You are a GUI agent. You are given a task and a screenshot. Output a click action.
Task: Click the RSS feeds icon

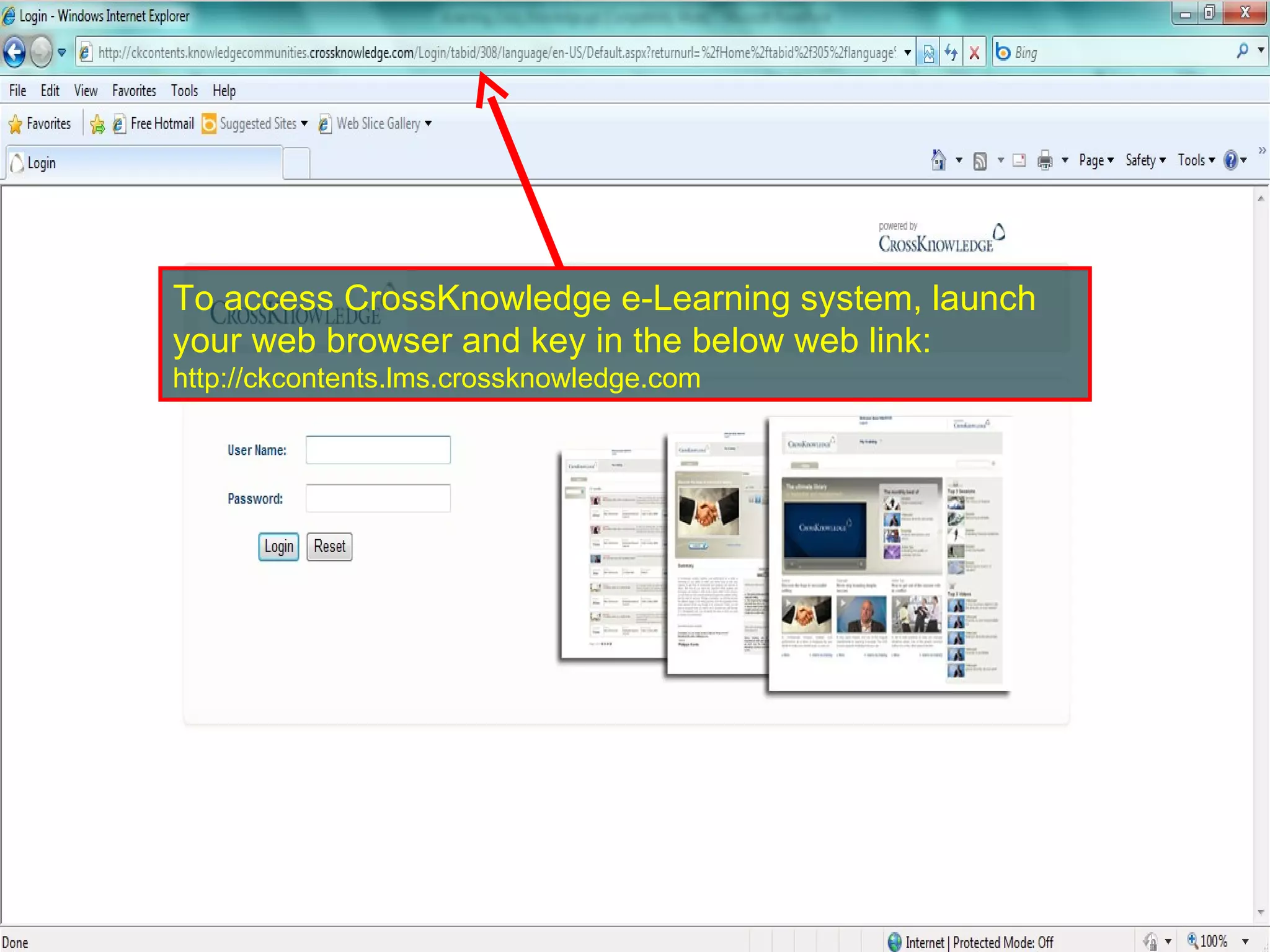[980, 161]
